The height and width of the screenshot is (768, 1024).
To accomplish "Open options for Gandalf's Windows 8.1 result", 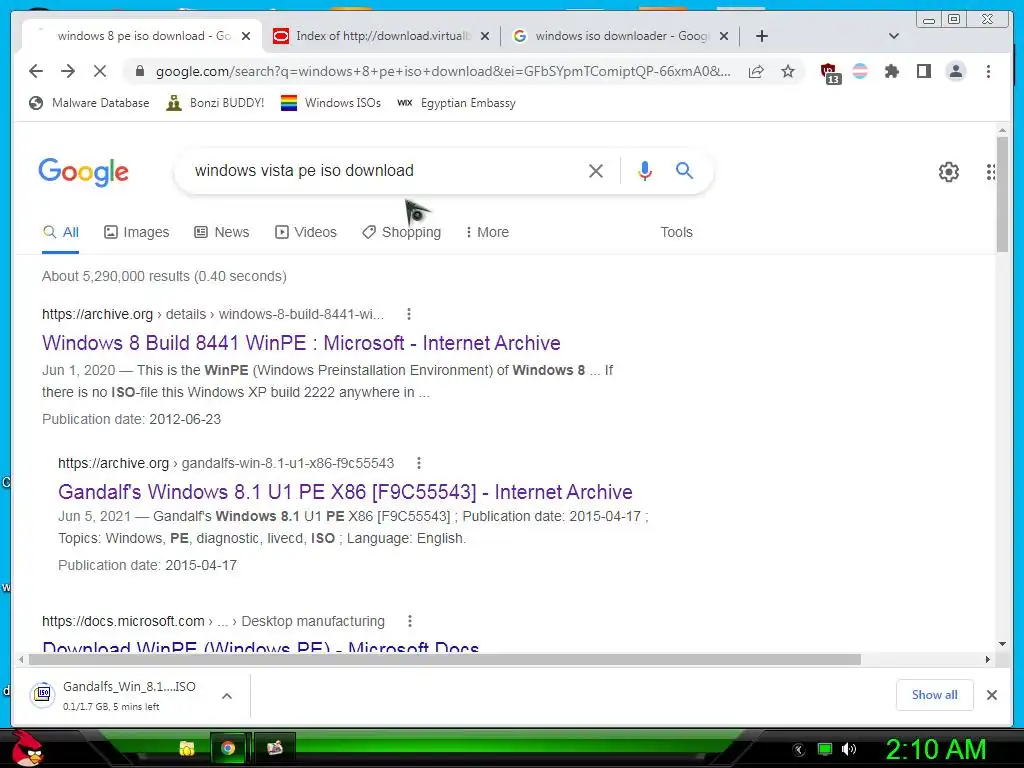I will click(x=419, y=463).
